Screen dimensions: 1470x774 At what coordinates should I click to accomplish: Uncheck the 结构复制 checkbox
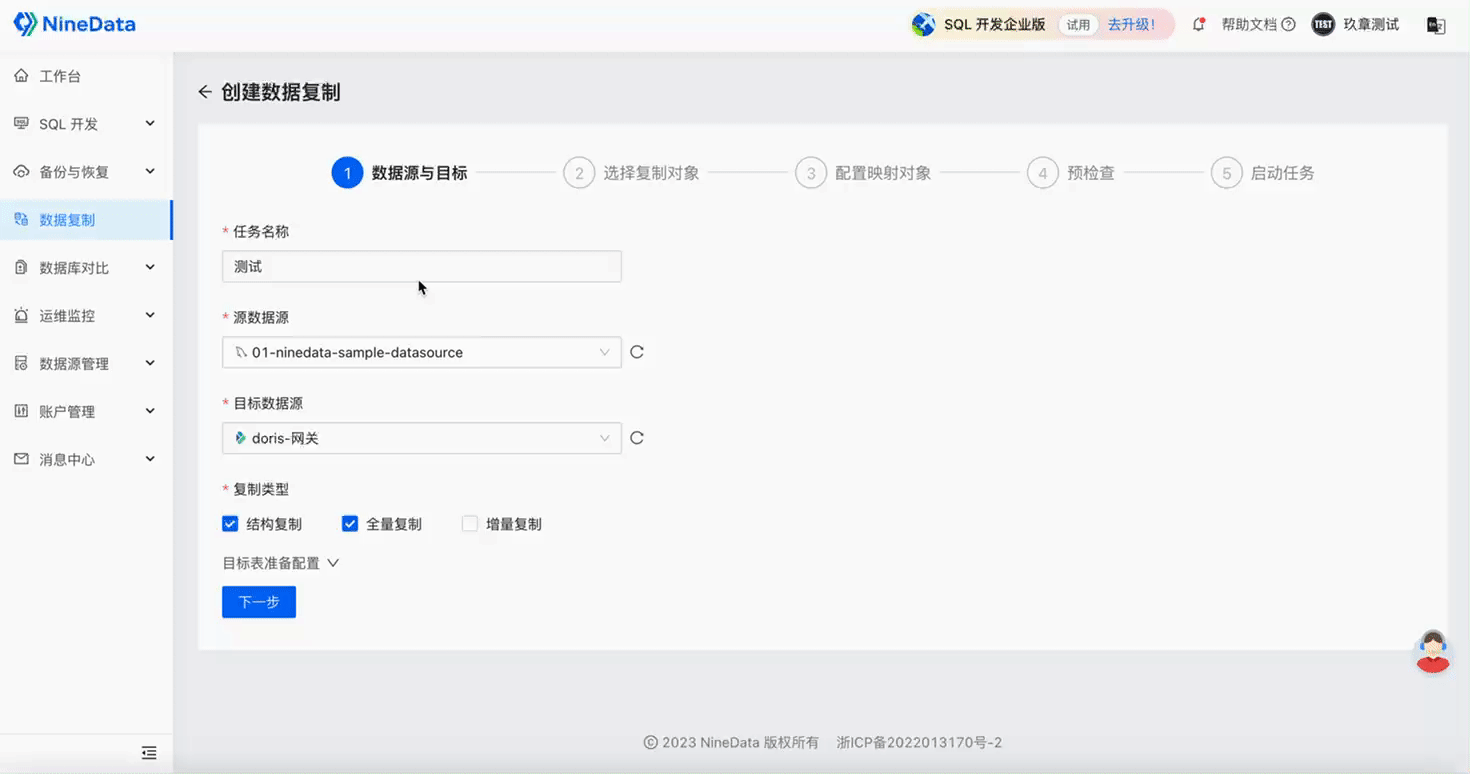click(229, 523)
